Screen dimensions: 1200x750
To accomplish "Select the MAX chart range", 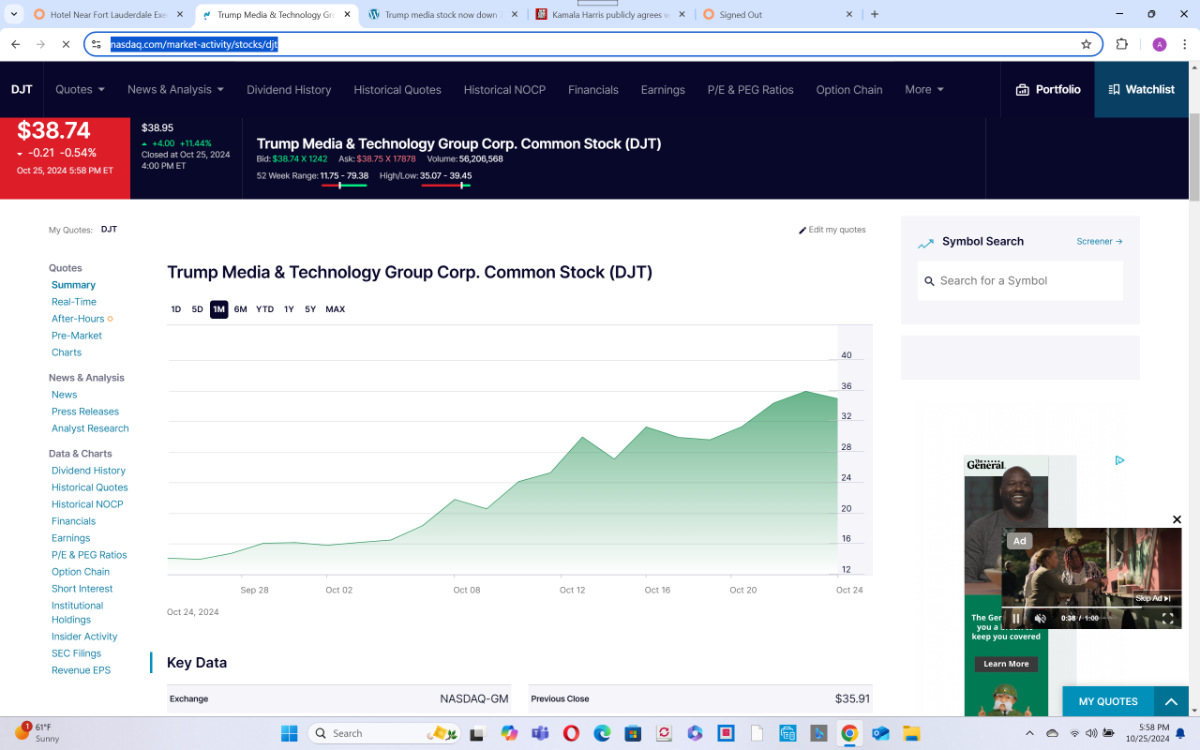I will point(335,309).
